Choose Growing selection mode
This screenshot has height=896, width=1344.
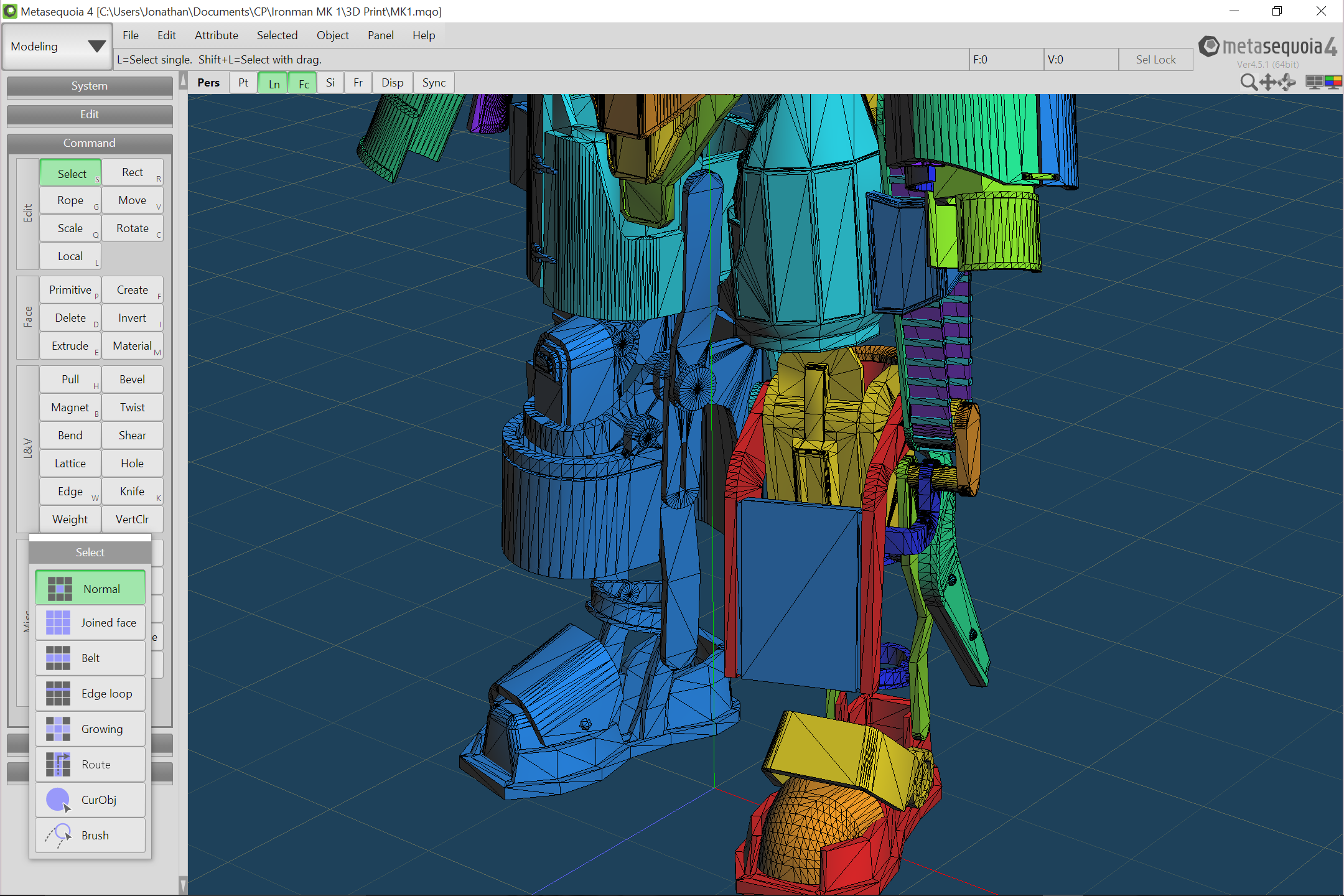pyautogui.click(x=90, y=729)
